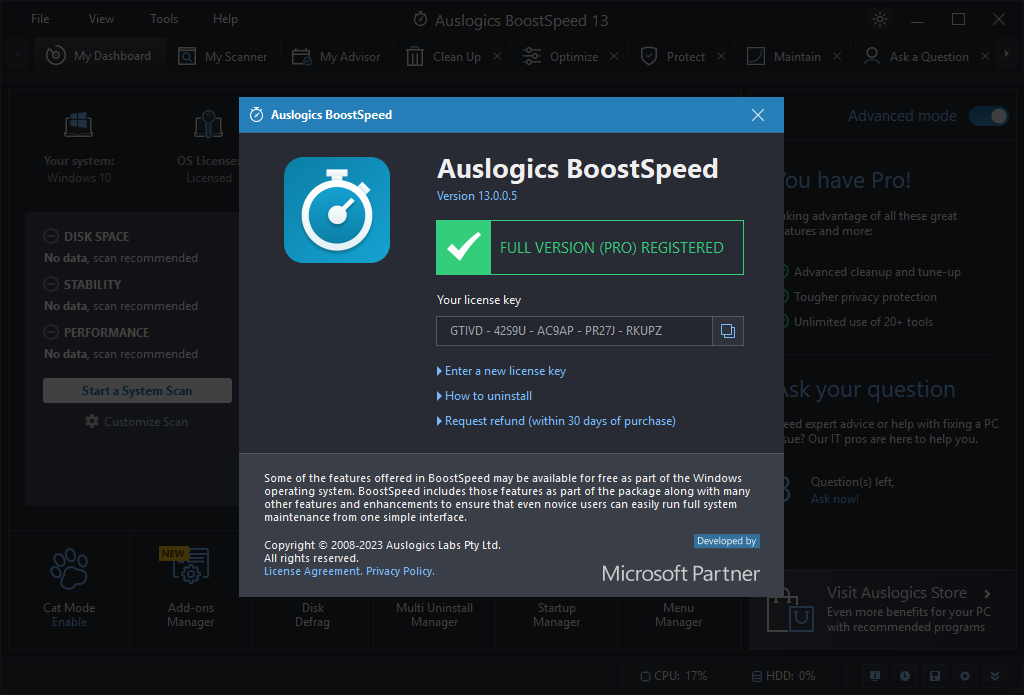Click the HDD usage indicator
Screen dimensions: 1024x695
coord(784,676)
